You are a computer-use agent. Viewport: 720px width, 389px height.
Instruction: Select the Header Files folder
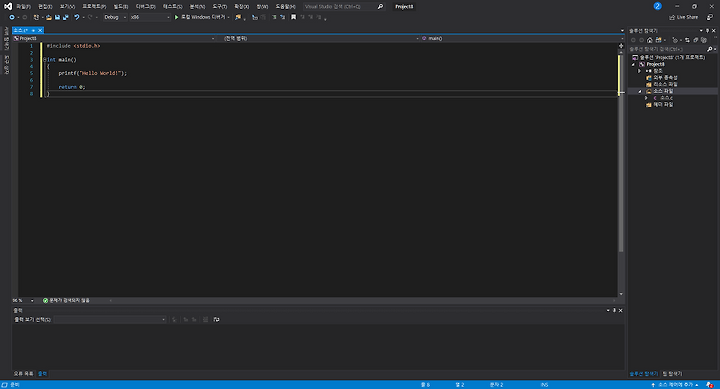[x=663, y=105]
